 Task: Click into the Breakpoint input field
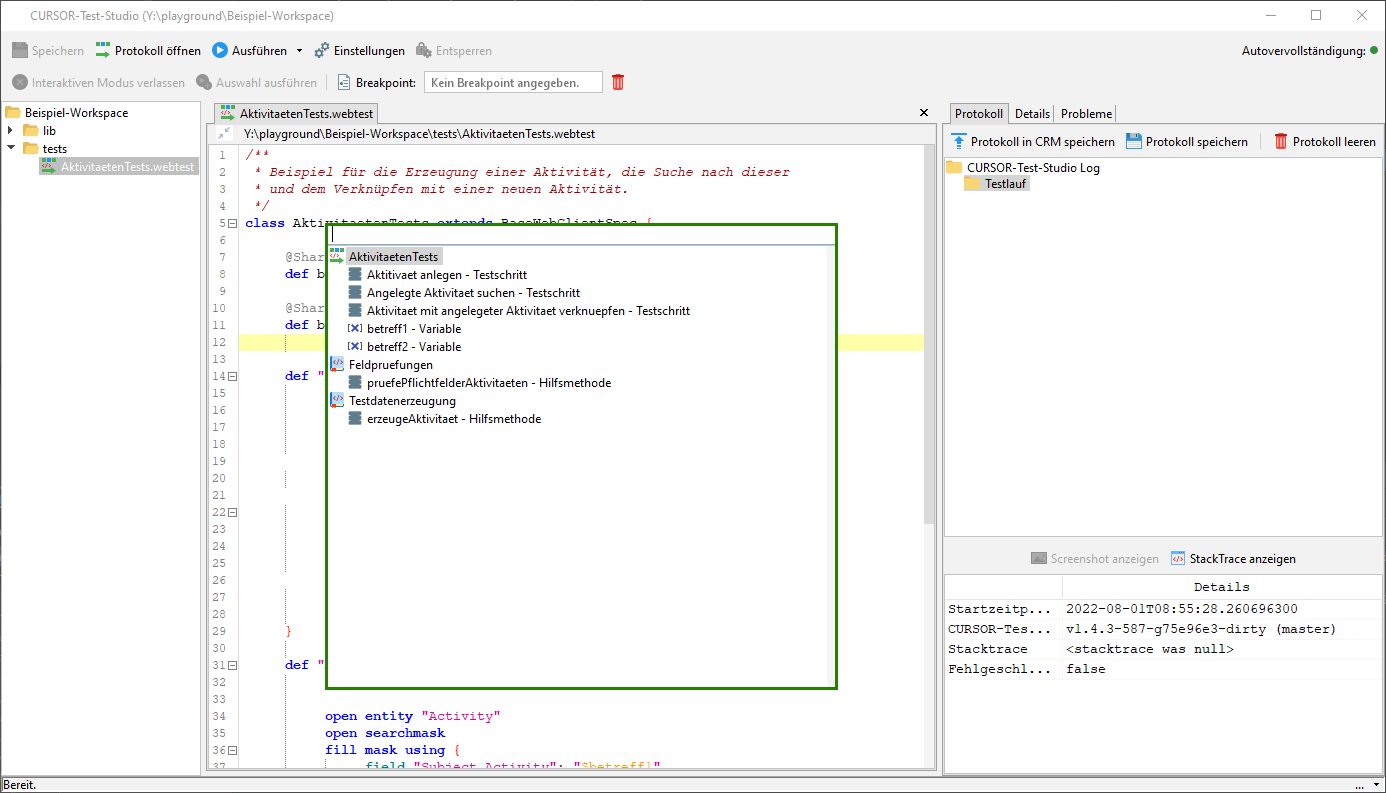513,83
